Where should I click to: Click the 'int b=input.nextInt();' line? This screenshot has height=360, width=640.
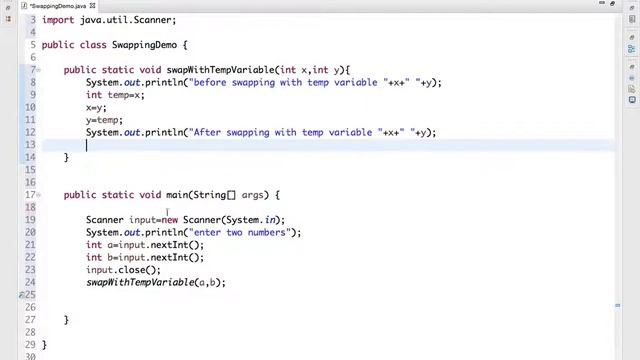[144, 257]
